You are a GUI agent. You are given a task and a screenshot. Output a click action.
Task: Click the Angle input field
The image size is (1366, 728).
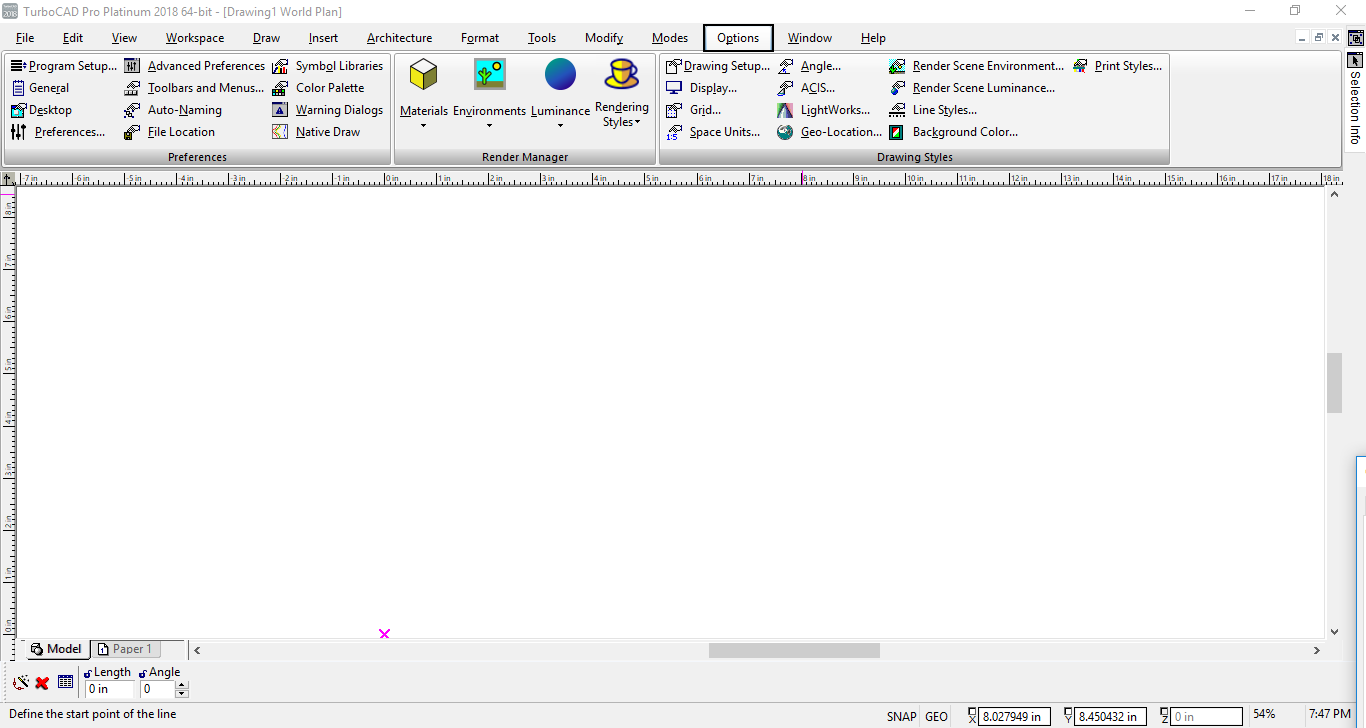tap(157, 689)
